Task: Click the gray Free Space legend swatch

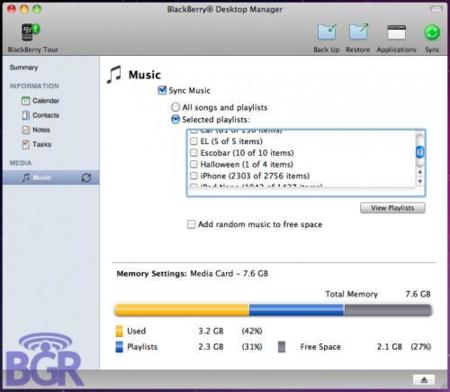Action: pos(282,347)
